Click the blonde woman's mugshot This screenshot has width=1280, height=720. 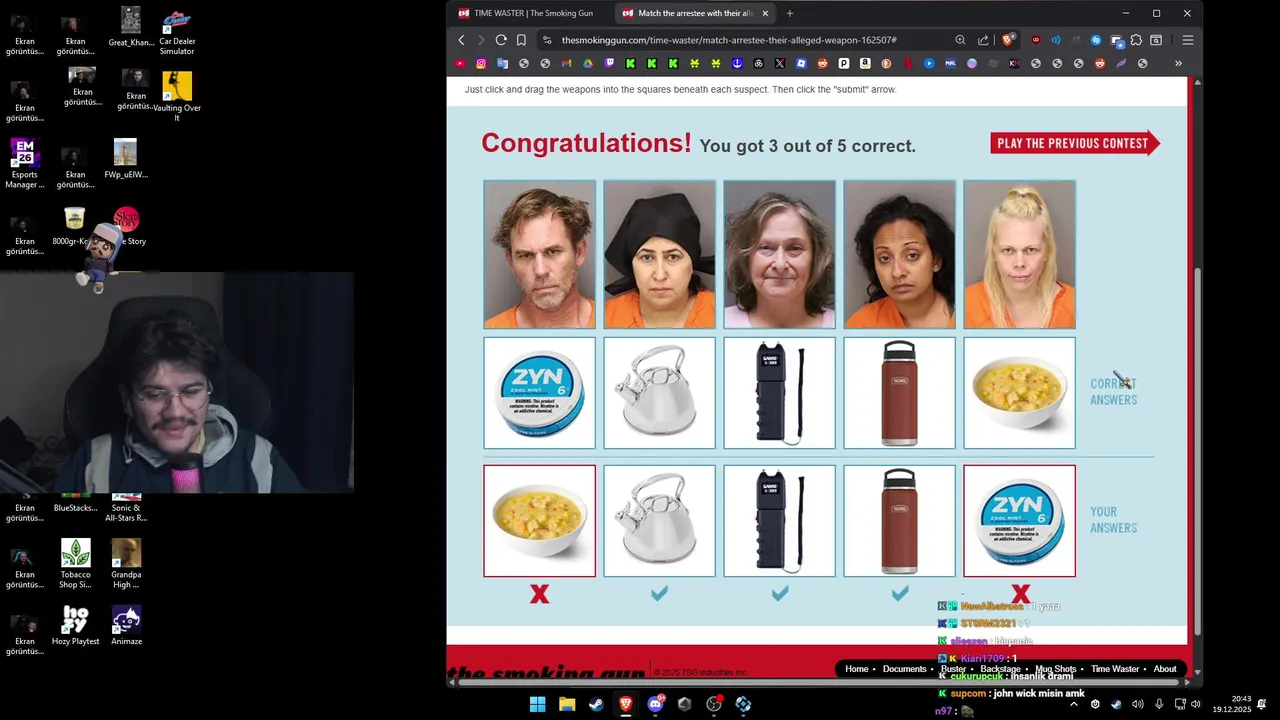point(1019,254)
